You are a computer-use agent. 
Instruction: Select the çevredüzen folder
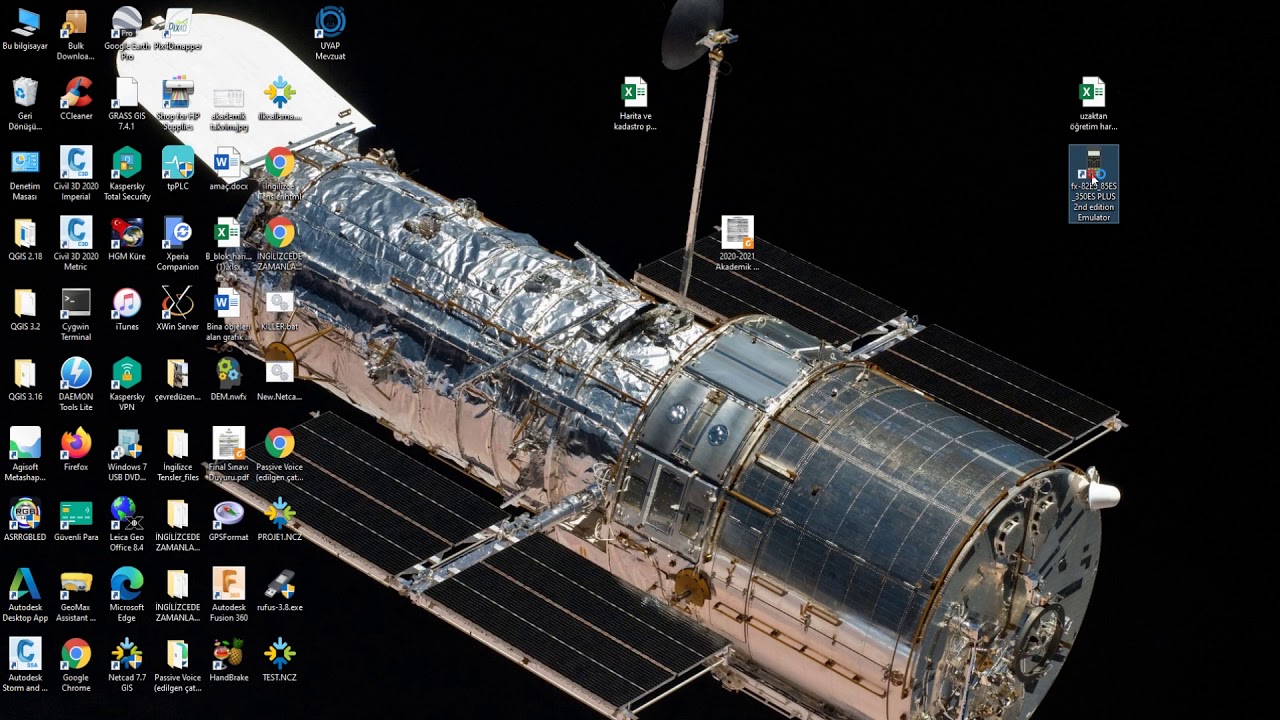[x=178, y=379]
